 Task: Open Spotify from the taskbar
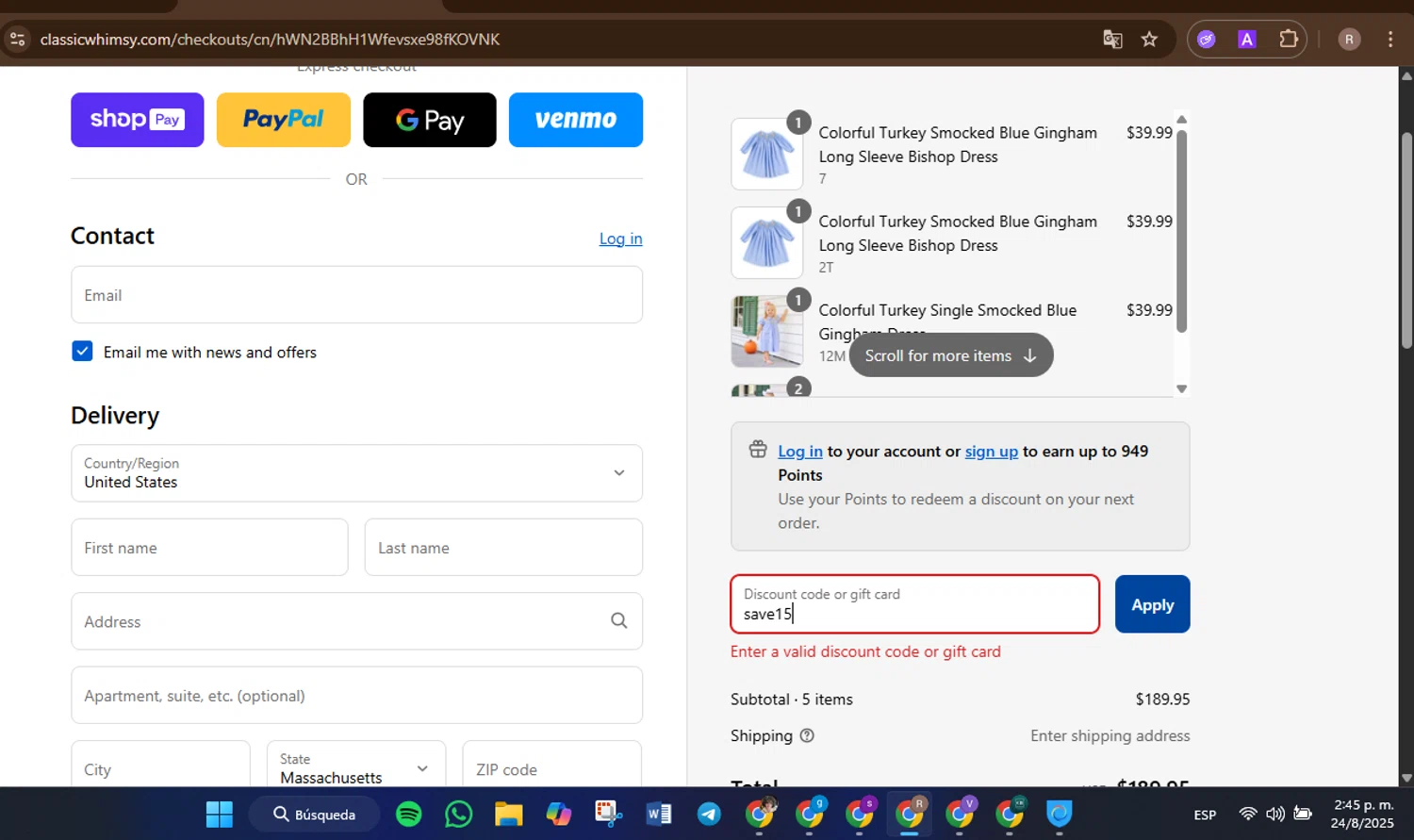click(409, 814)
